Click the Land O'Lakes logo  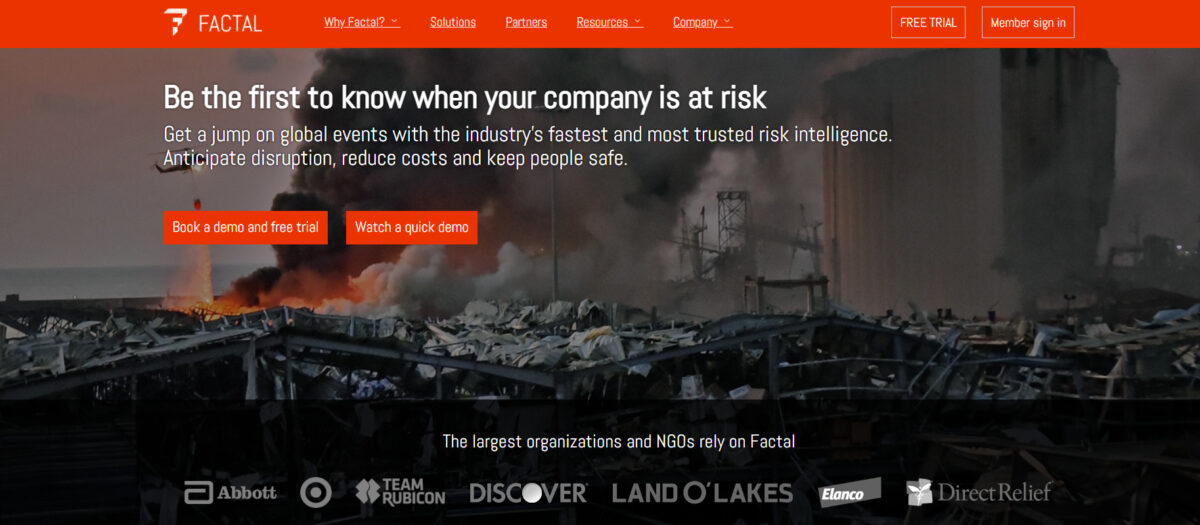click(x=702, y=492)
